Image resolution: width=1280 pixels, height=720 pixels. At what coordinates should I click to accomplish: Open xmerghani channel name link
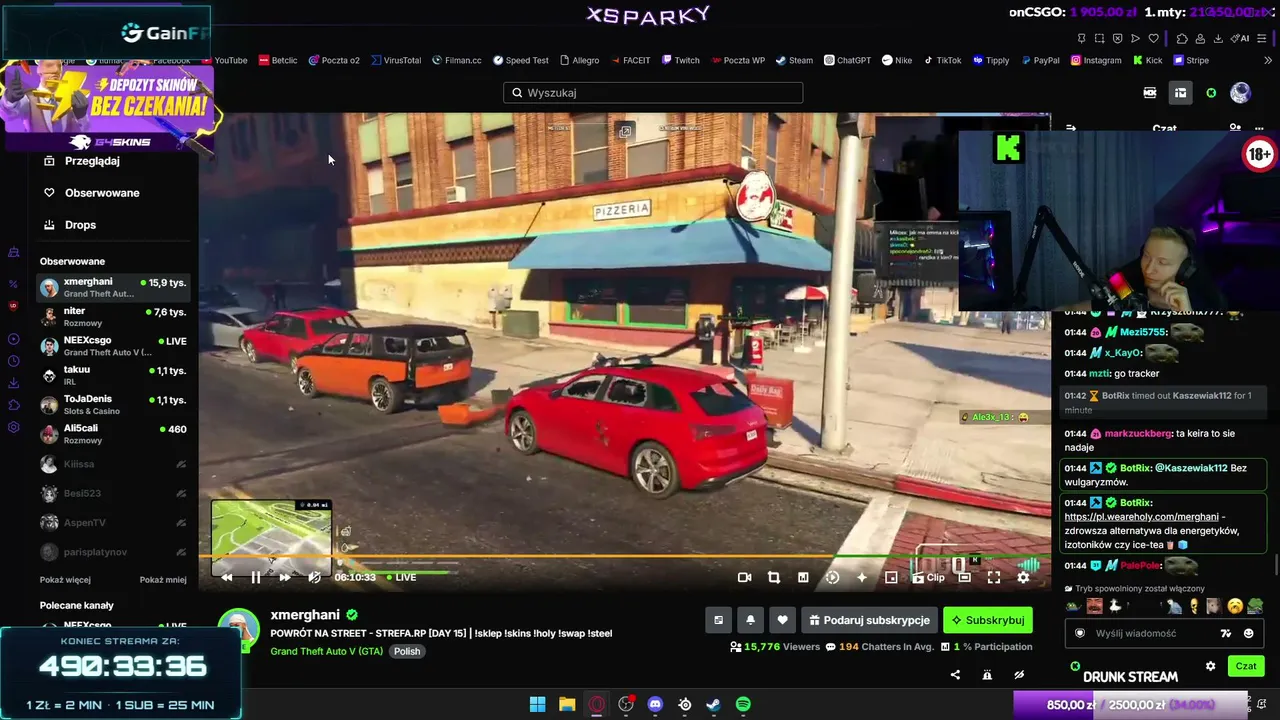tap(305, 615)
